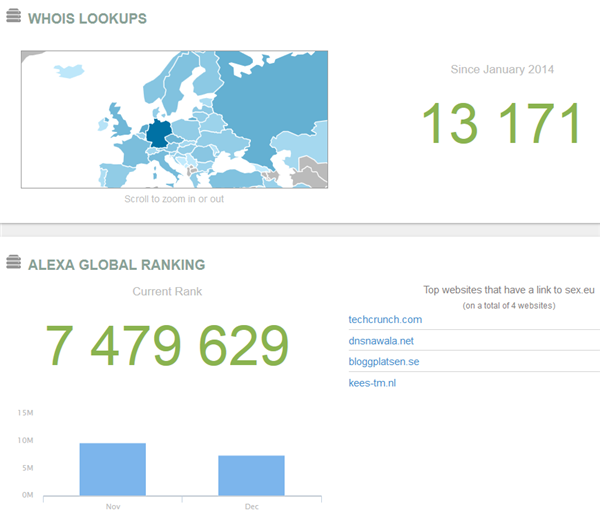Click the WHOIS LOOKUPS heading
The width and height of the screenshot is (600, 516).
coord(87,18)
